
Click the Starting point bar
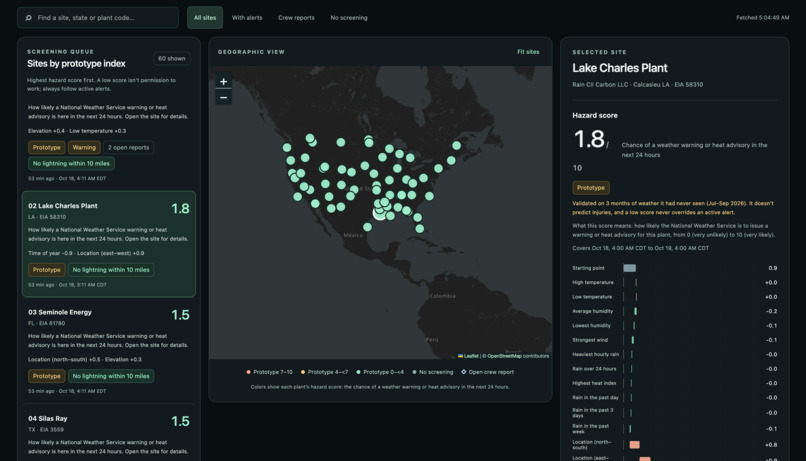[629, 268]
